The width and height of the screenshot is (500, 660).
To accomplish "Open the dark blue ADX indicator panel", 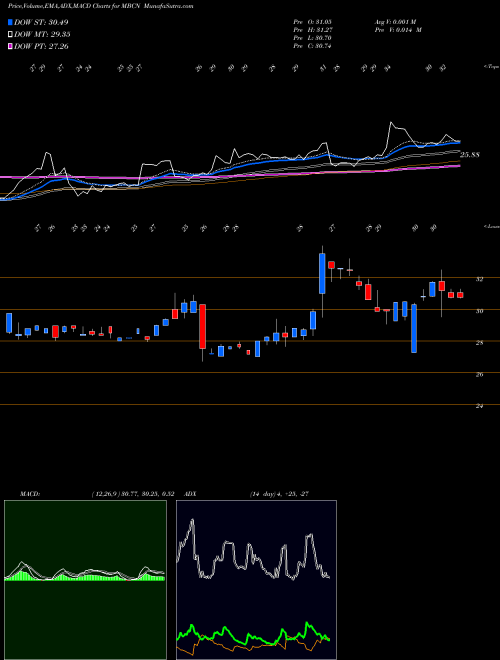I will pyautogui.click(x=256, y=580).
